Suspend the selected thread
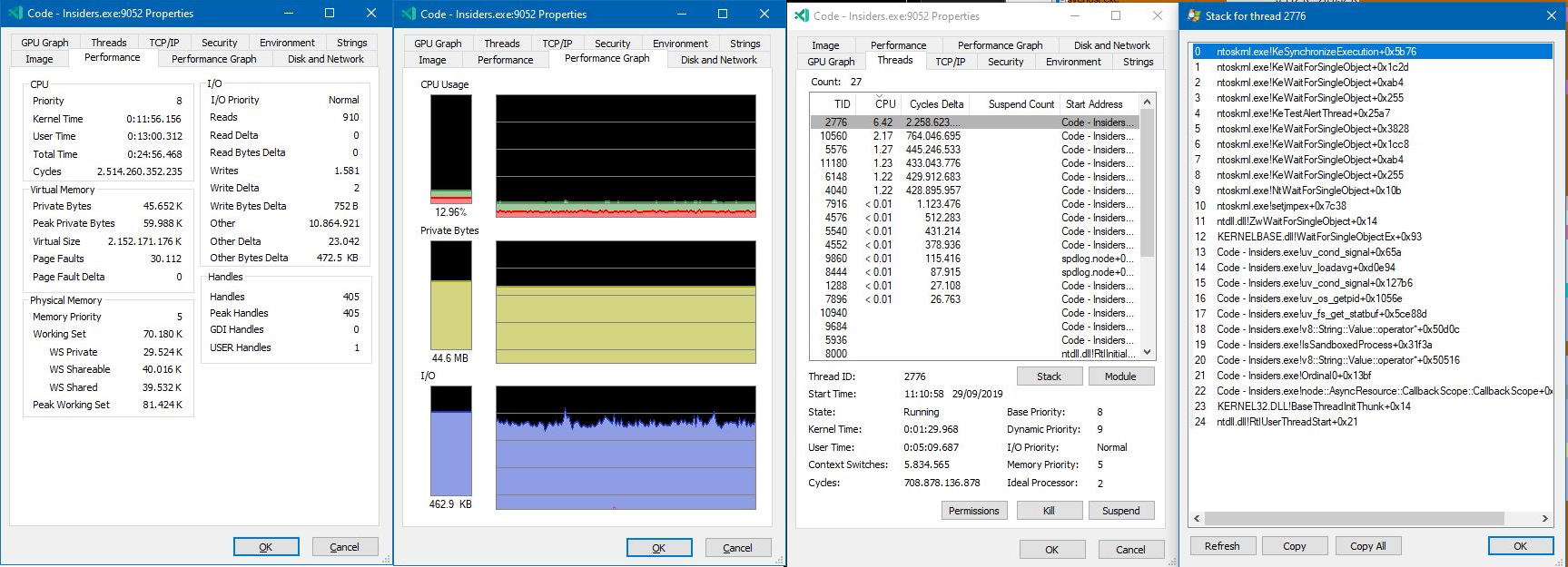This screenshot has width=1568, height=567. point(1120,511)
